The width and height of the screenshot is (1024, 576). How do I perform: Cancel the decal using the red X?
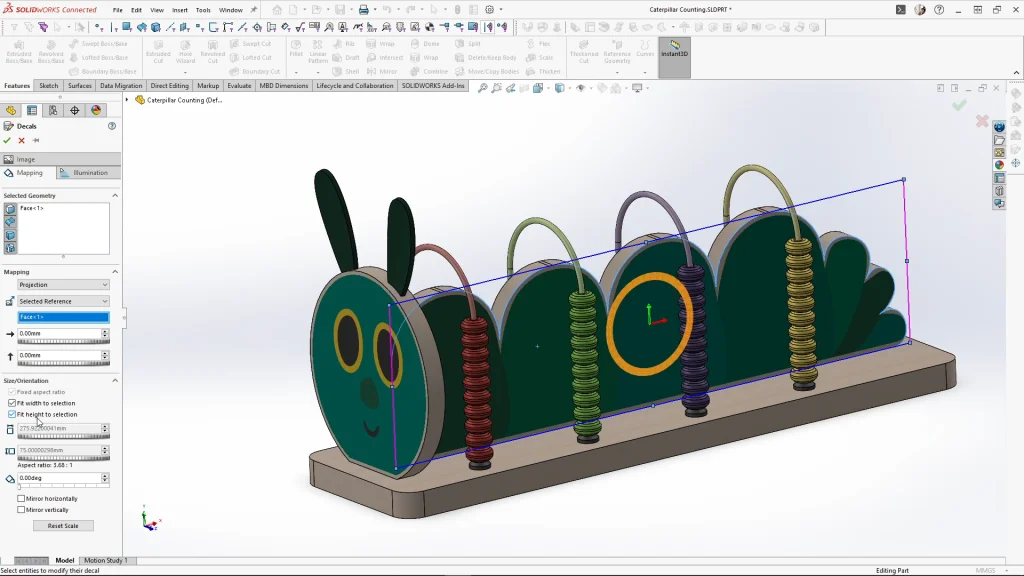21,141
